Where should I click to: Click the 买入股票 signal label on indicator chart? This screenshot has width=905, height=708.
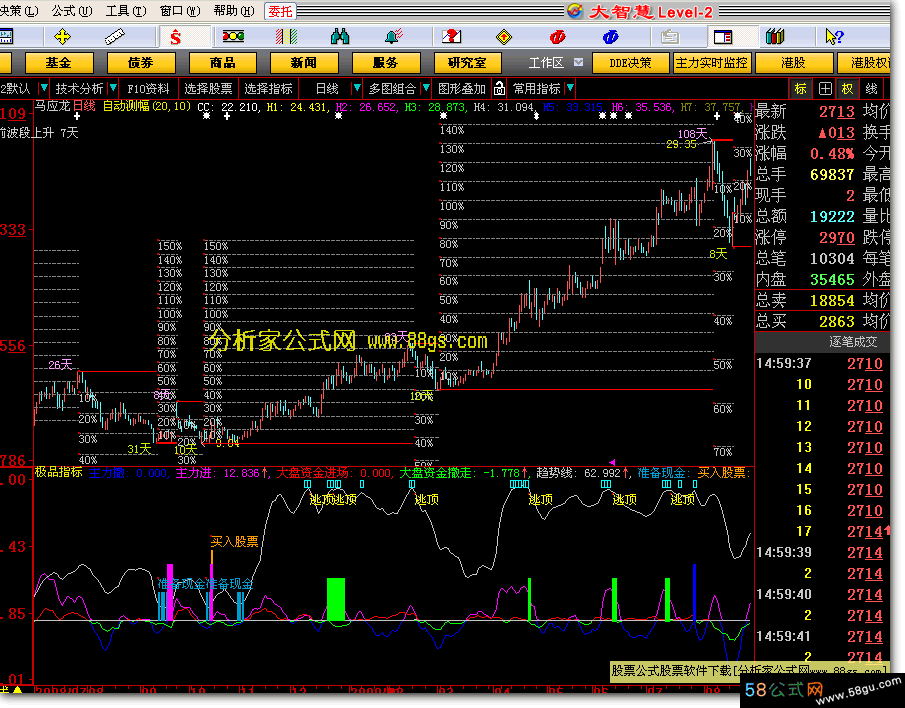pyautogui.click(x=234, y=541)
